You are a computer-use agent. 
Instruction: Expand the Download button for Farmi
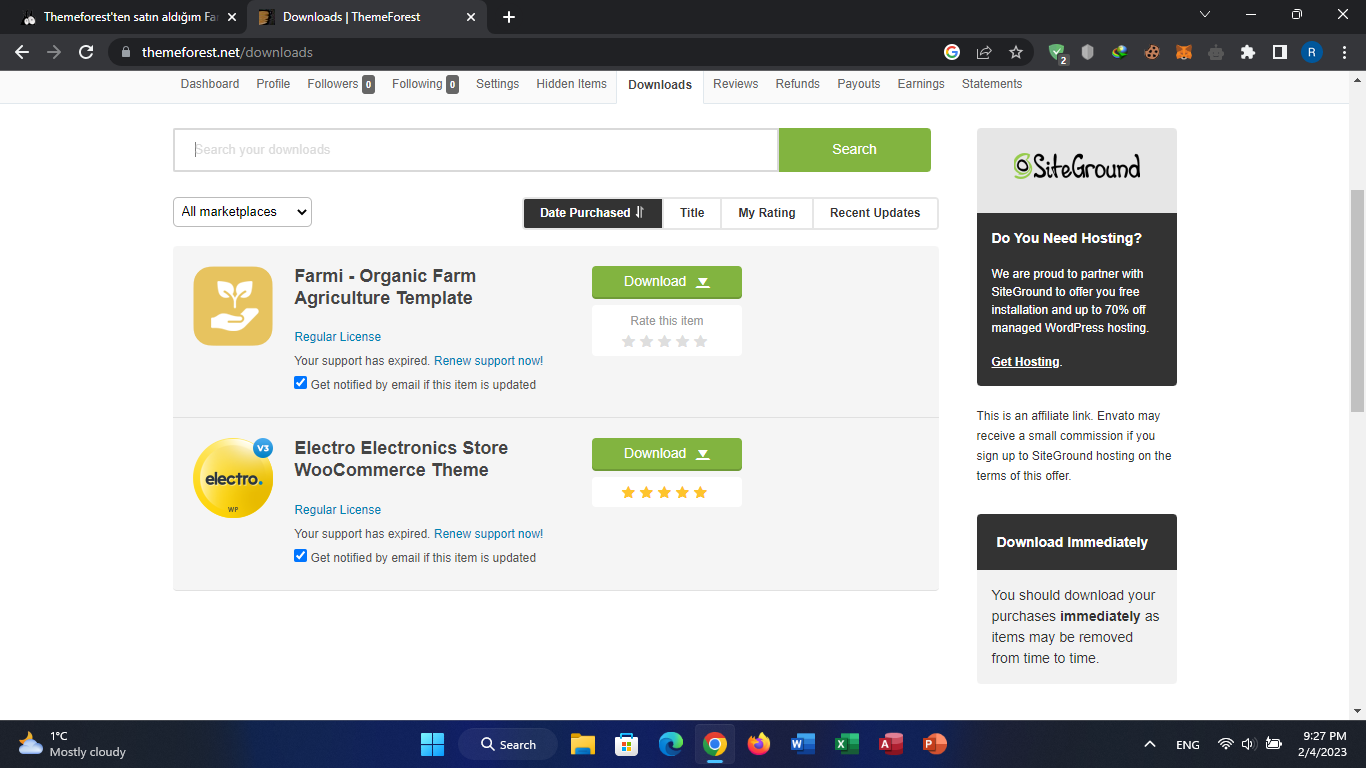click(667, 282)
